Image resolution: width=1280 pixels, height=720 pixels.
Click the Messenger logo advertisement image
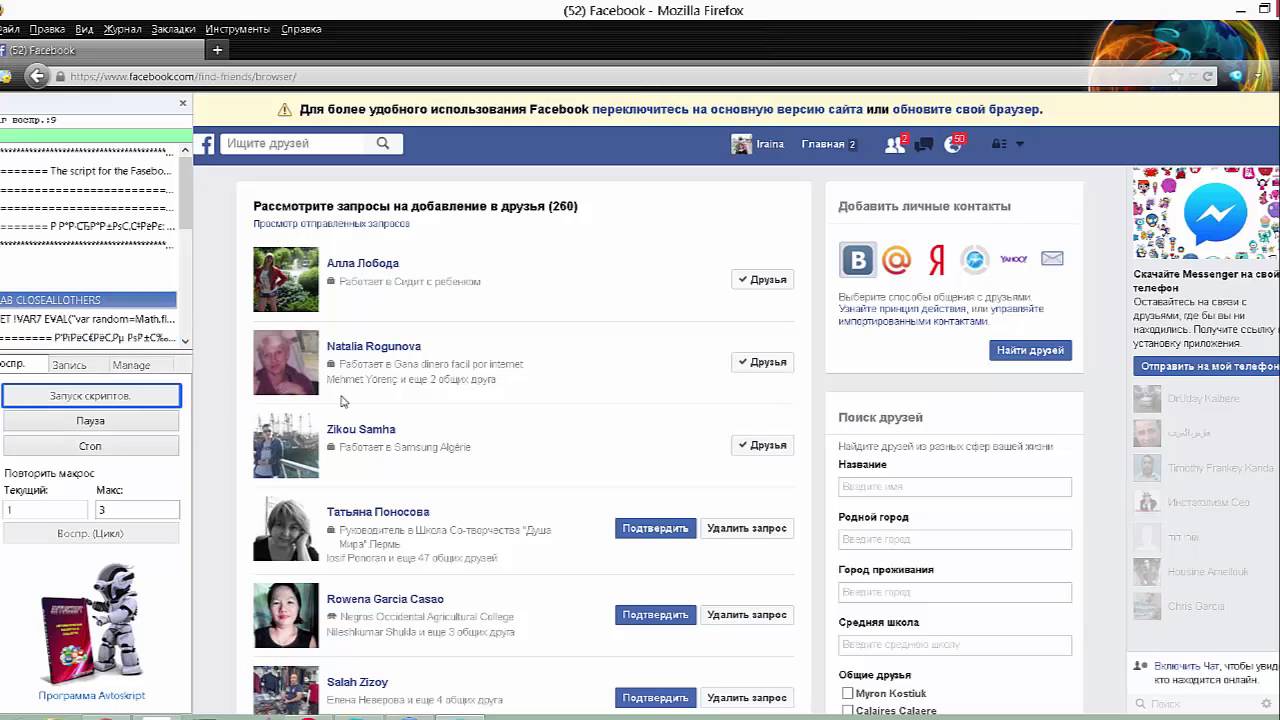coord(1206,214)
